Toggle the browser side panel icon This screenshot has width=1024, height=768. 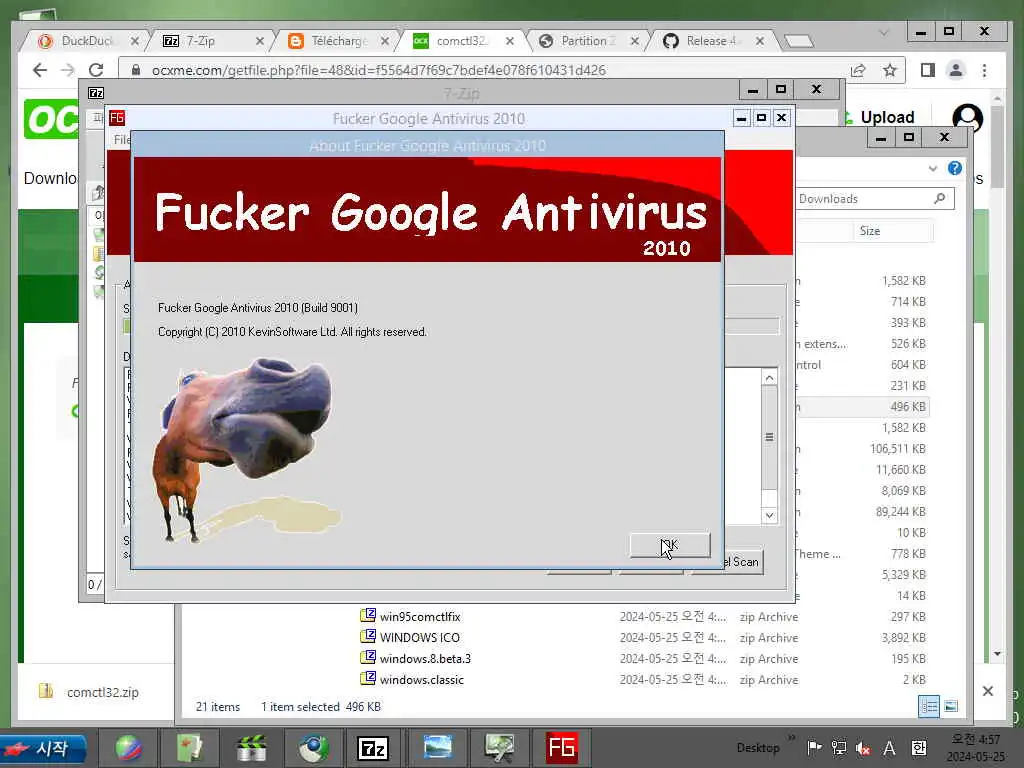pos(927,70)
